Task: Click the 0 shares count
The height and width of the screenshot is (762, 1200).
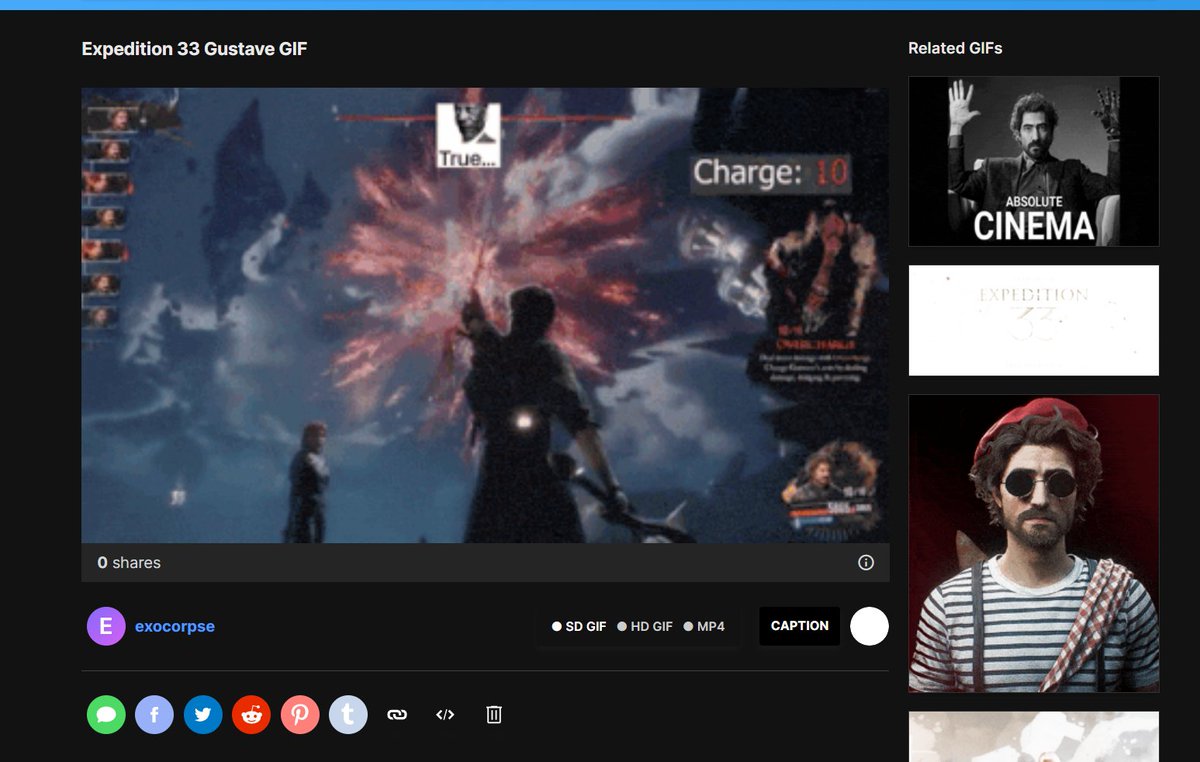Action: [129, 563]
